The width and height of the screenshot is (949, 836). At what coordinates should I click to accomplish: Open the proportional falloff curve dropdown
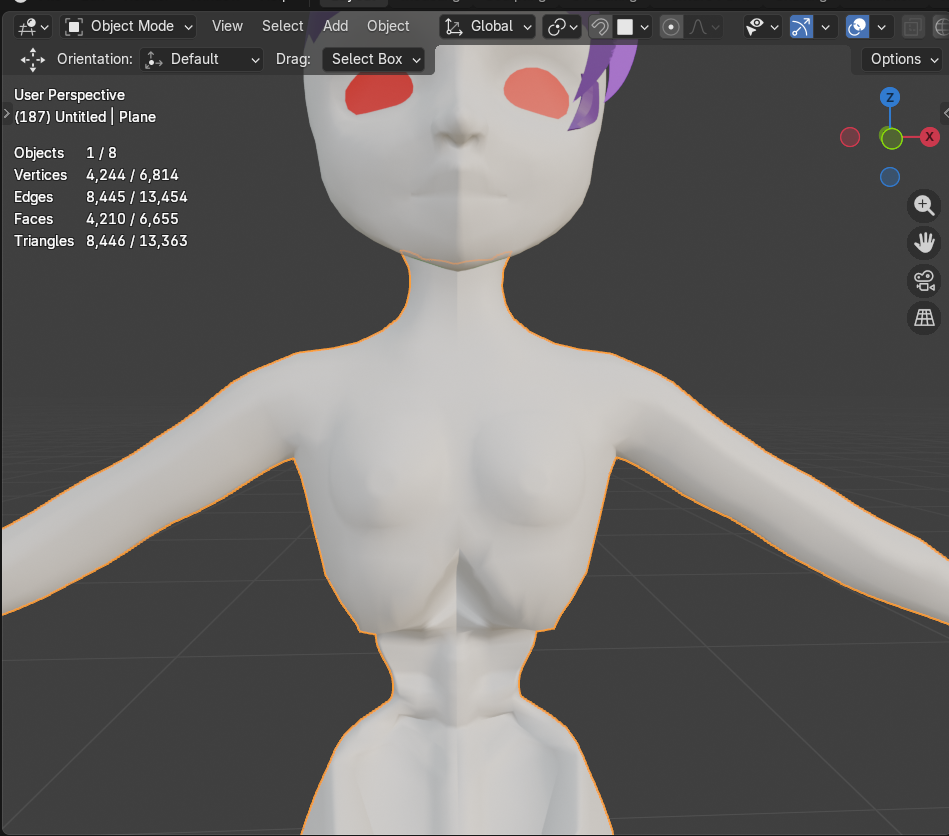tap(704, 27)
